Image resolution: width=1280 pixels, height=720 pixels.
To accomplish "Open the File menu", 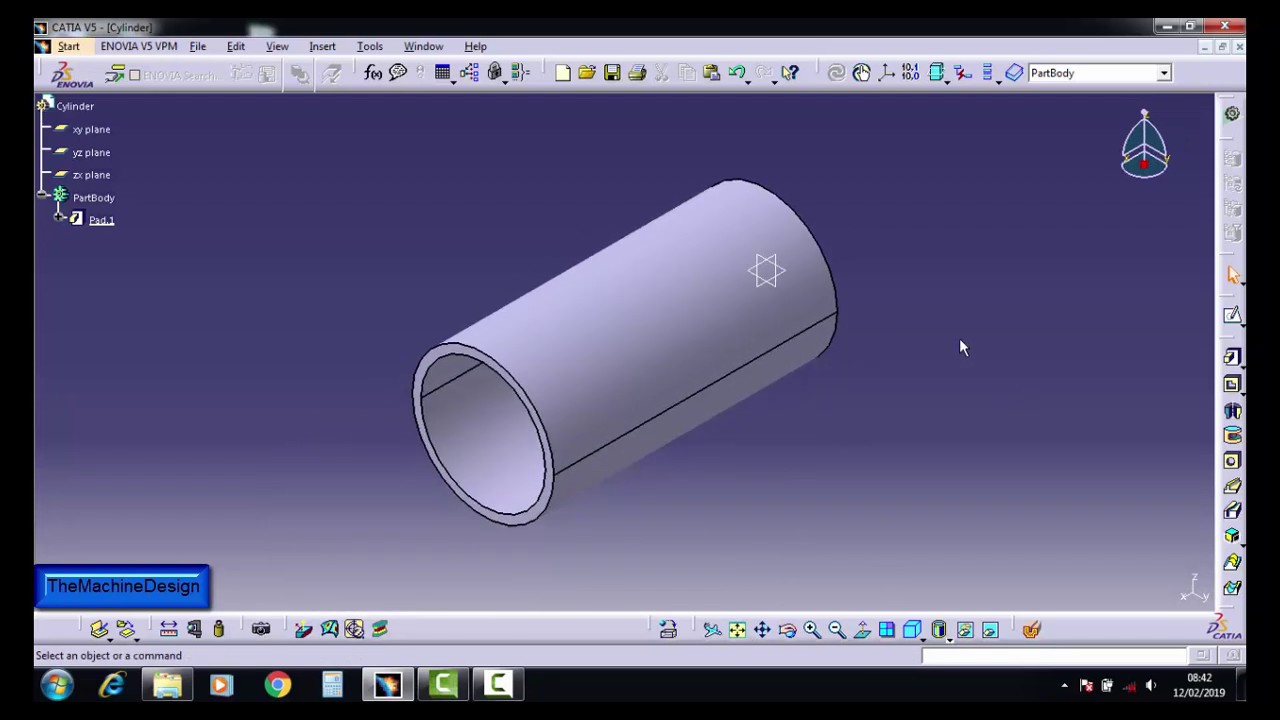I will [198, 46].
